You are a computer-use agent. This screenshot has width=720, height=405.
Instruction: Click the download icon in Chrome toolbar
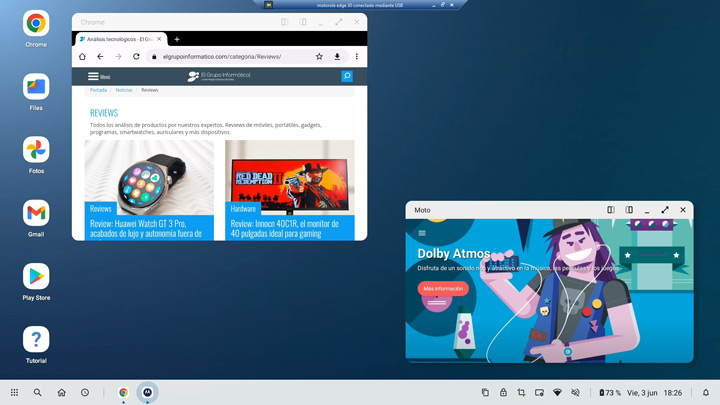337,56
